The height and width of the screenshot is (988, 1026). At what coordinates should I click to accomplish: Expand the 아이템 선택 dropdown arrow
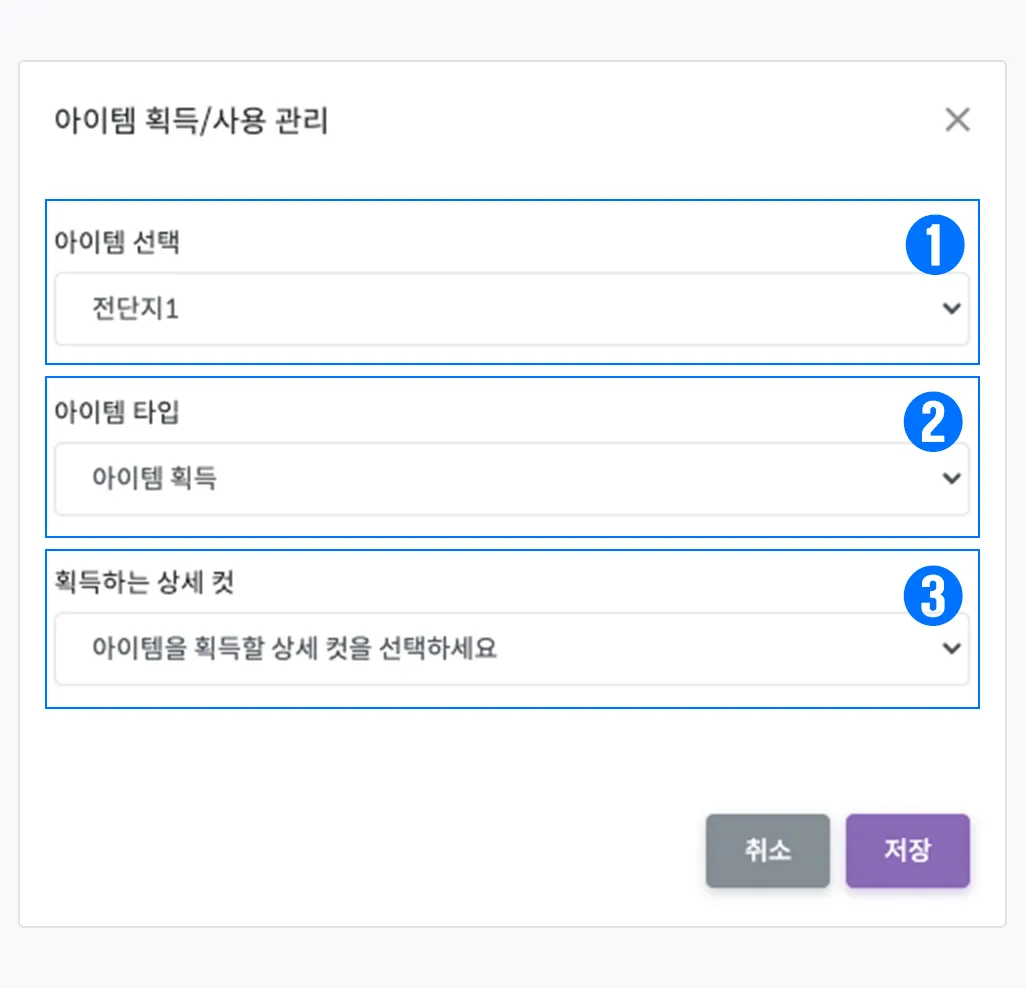coord(951,309)
